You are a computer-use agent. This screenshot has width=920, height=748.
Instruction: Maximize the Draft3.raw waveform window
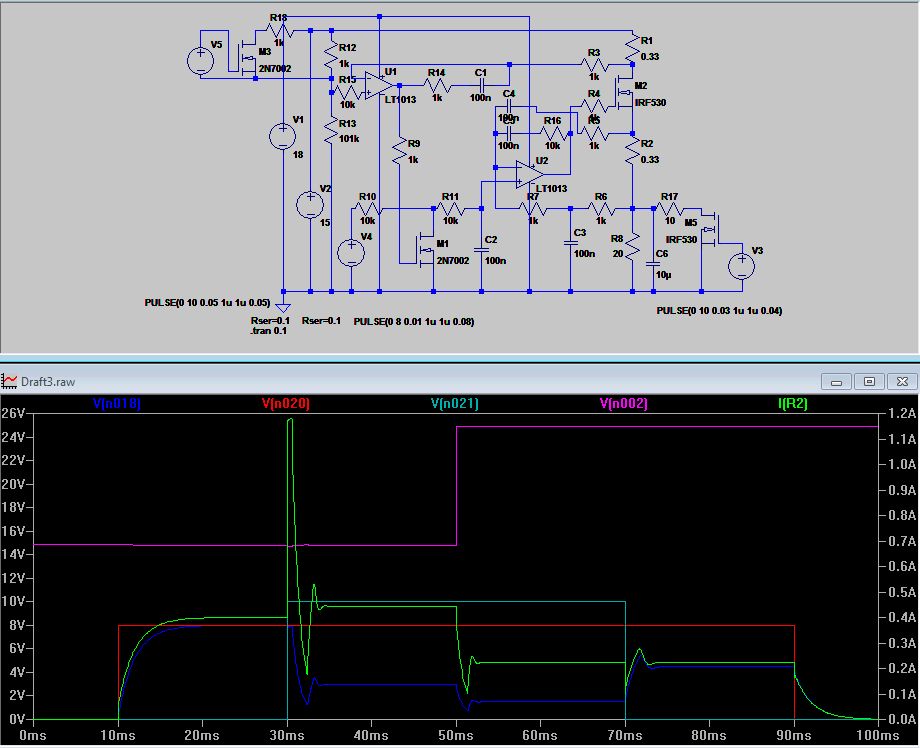869,382
